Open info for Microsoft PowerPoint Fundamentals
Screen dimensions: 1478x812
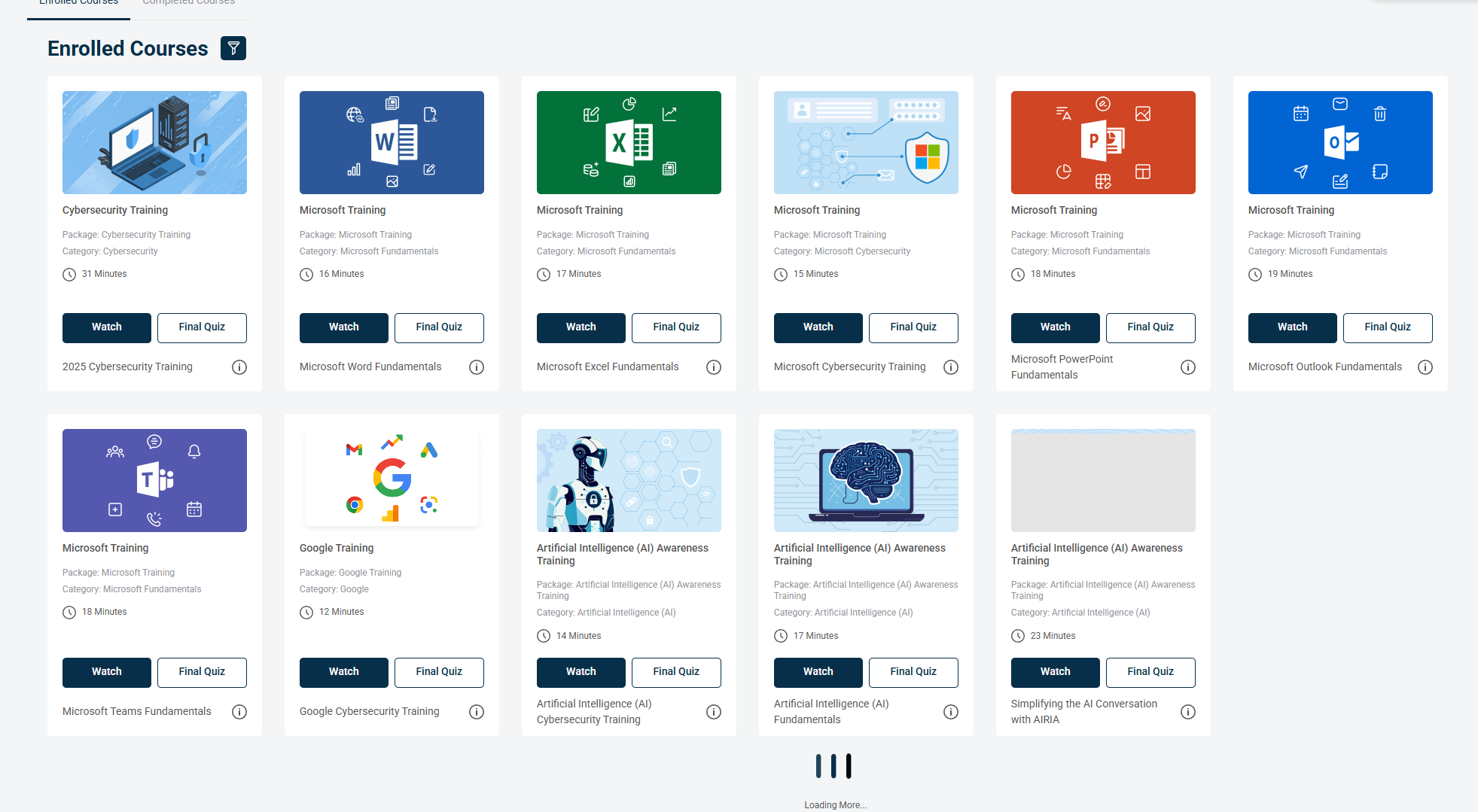click(1188, 367)
